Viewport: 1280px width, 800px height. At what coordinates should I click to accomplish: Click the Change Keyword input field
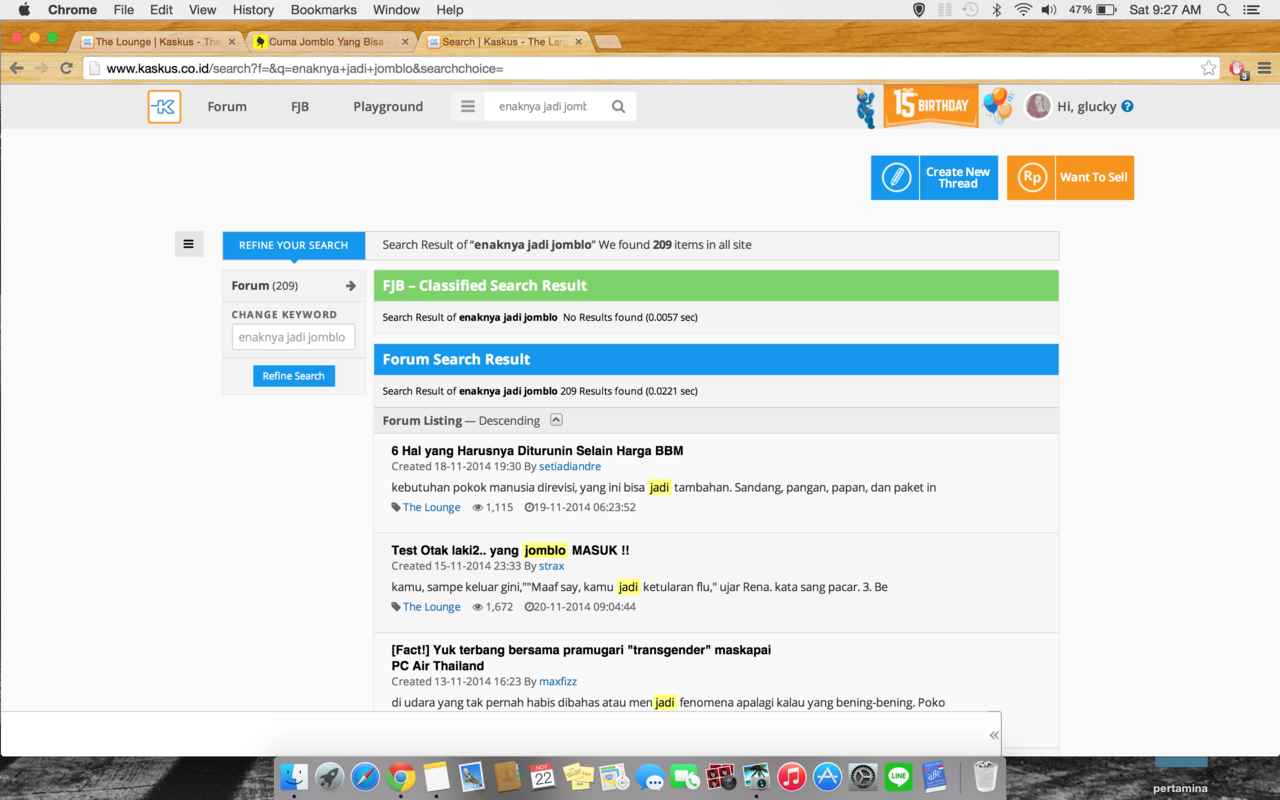pyautogui.click(x=293, y=337)
